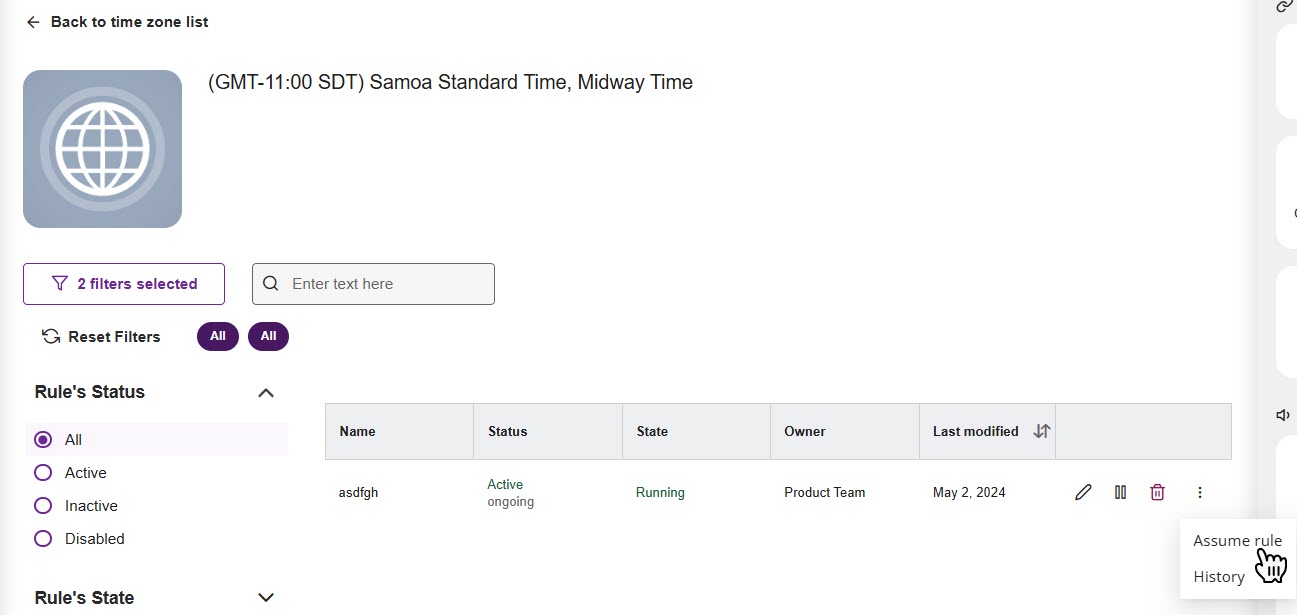Select the All rule status radio
The image size is (1297, 615).
click(x=43, y=440)
